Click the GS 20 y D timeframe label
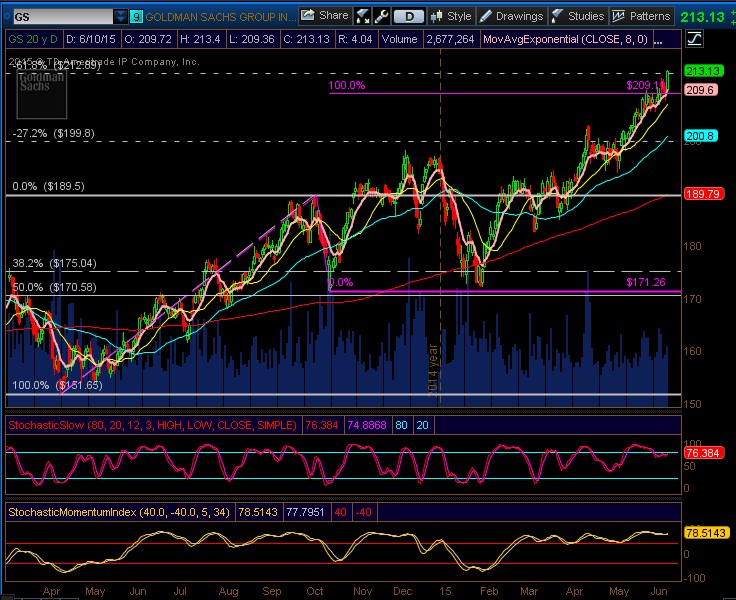 [33, 39]
